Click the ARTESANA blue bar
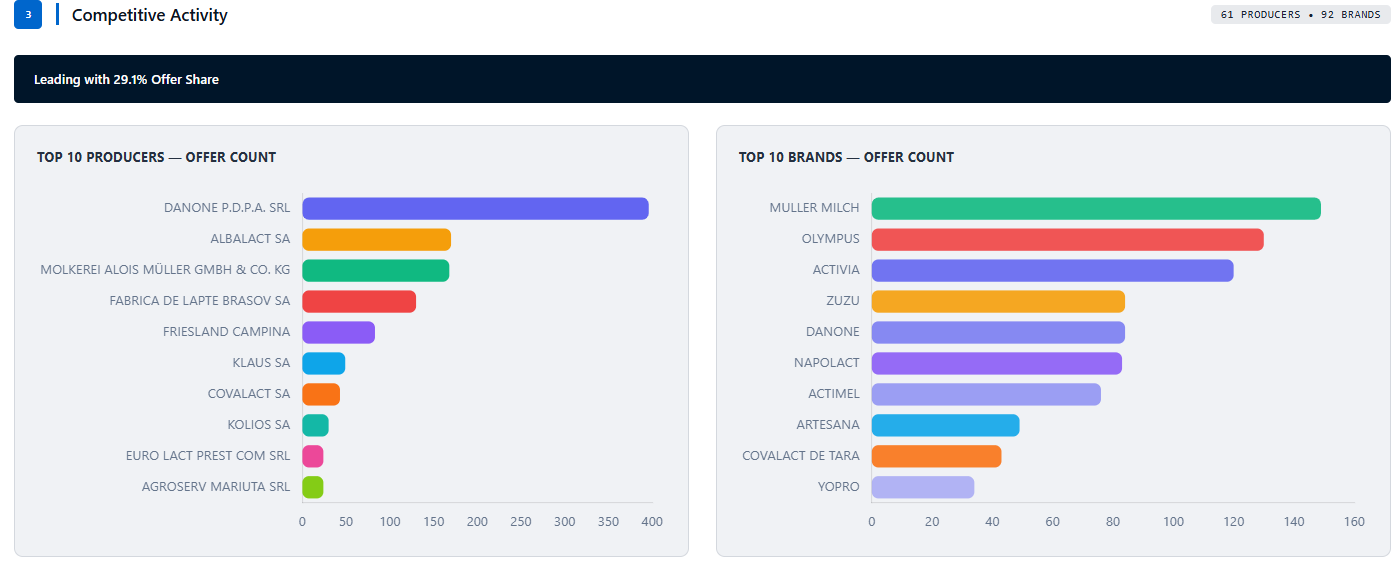 pos(945,425)
